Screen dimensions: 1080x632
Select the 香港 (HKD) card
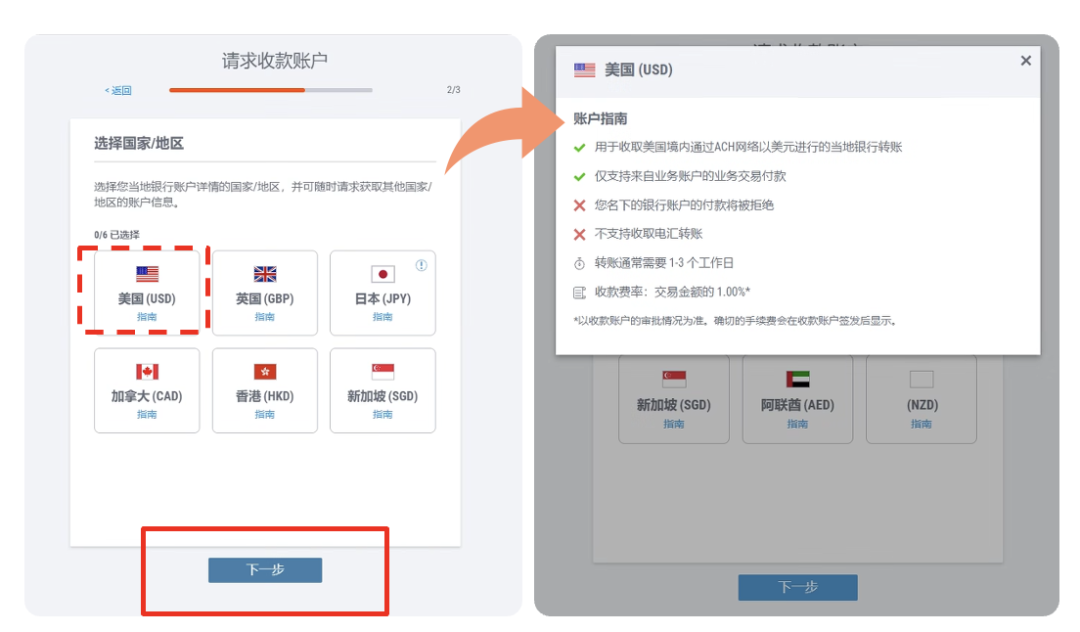(264, 390)
